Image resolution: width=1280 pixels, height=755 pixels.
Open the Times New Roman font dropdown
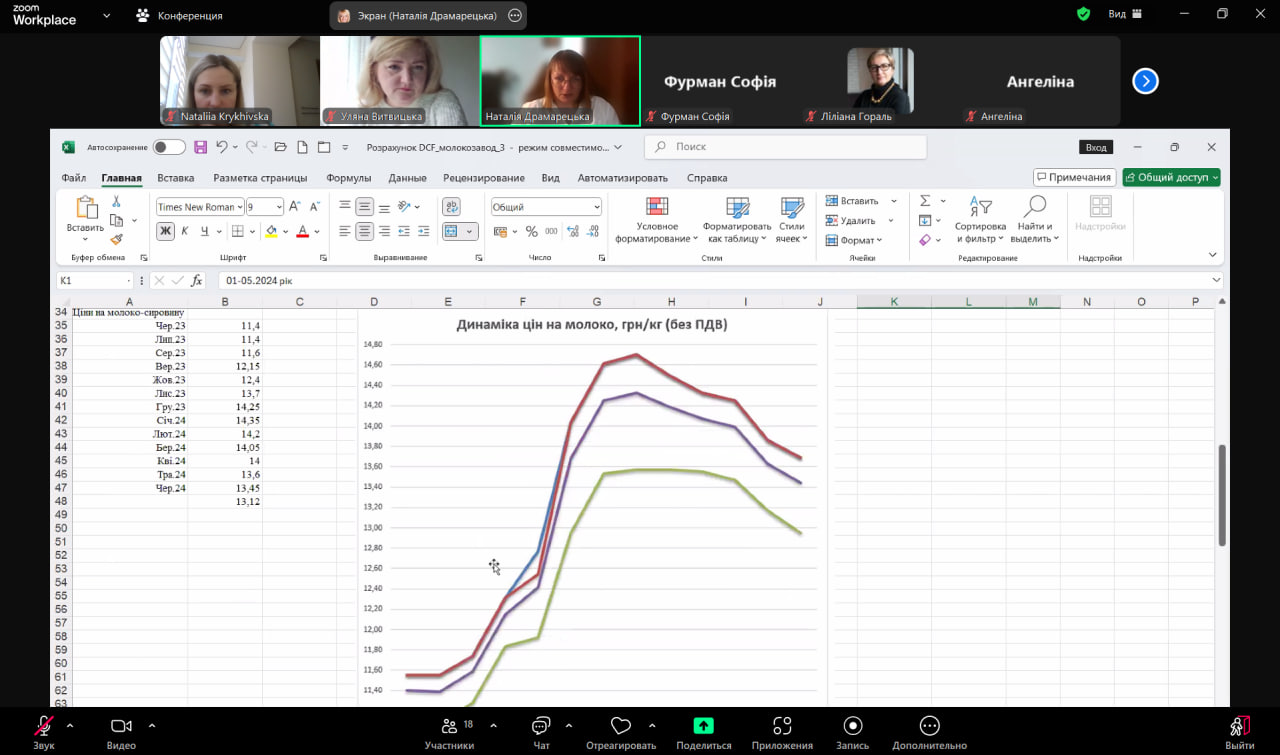coord(240,207)
